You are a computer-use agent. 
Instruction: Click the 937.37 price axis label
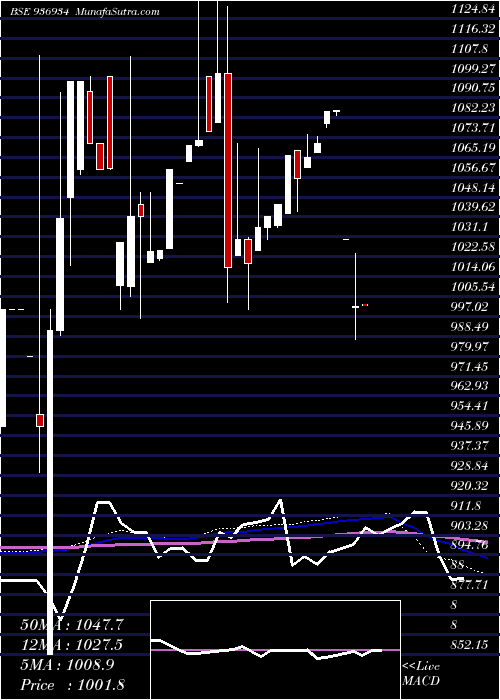click(x=469, y=446)
